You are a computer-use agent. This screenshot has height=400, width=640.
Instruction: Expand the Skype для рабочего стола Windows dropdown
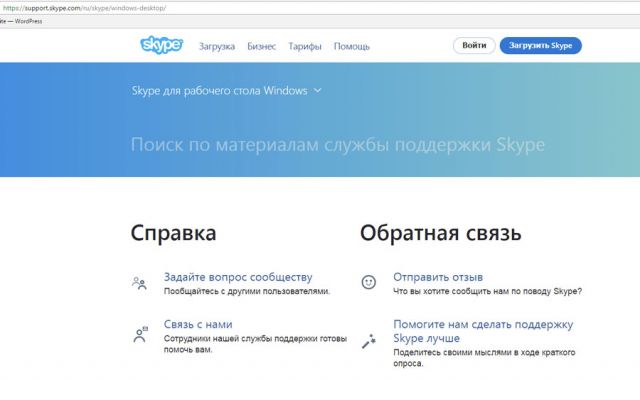coord(227,91)
